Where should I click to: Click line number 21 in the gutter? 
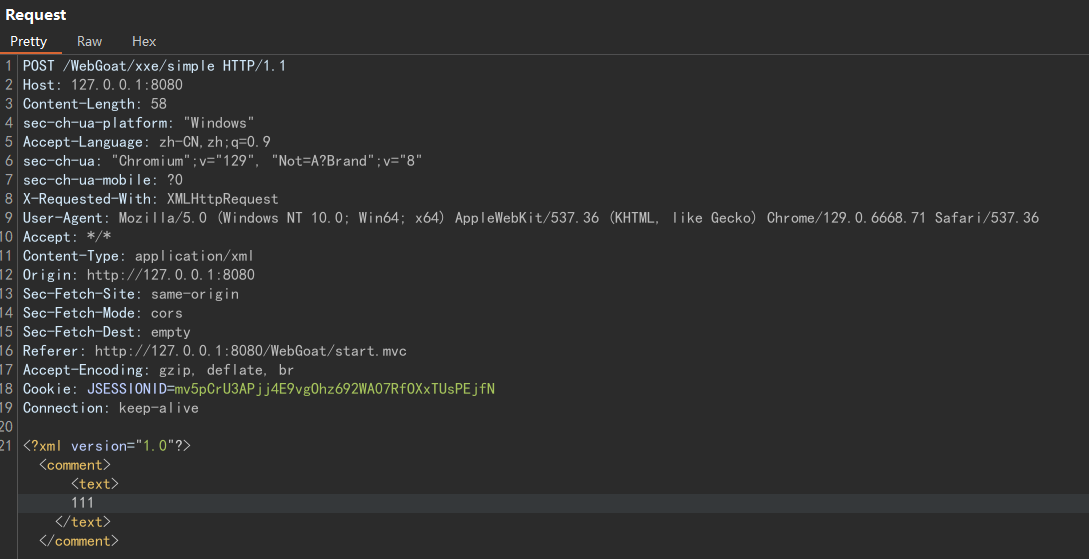(8, 446)
